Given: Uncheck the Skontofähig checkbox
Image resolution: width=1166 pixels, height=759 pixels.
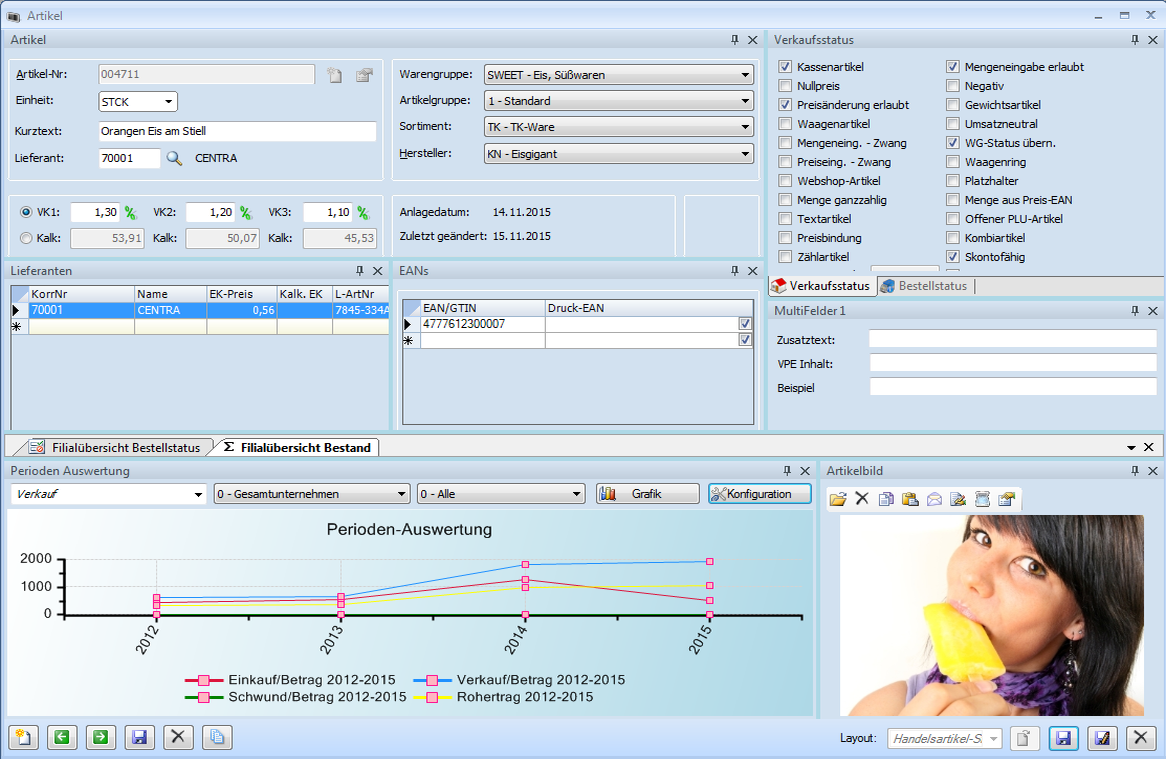Looking at the screenshot, I should coord(954,257).
